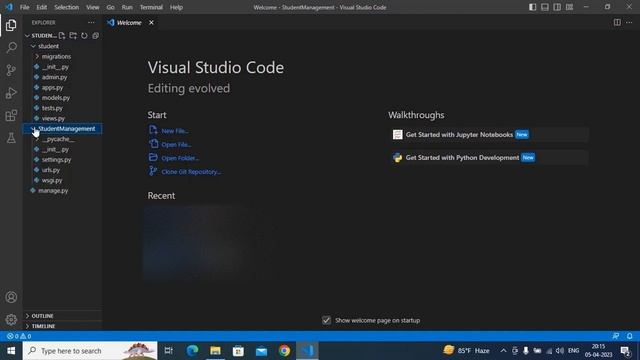This screenshot has height=360, width=640.
Task: Click feedback icon in status bar
Action: tap(616, 336)
